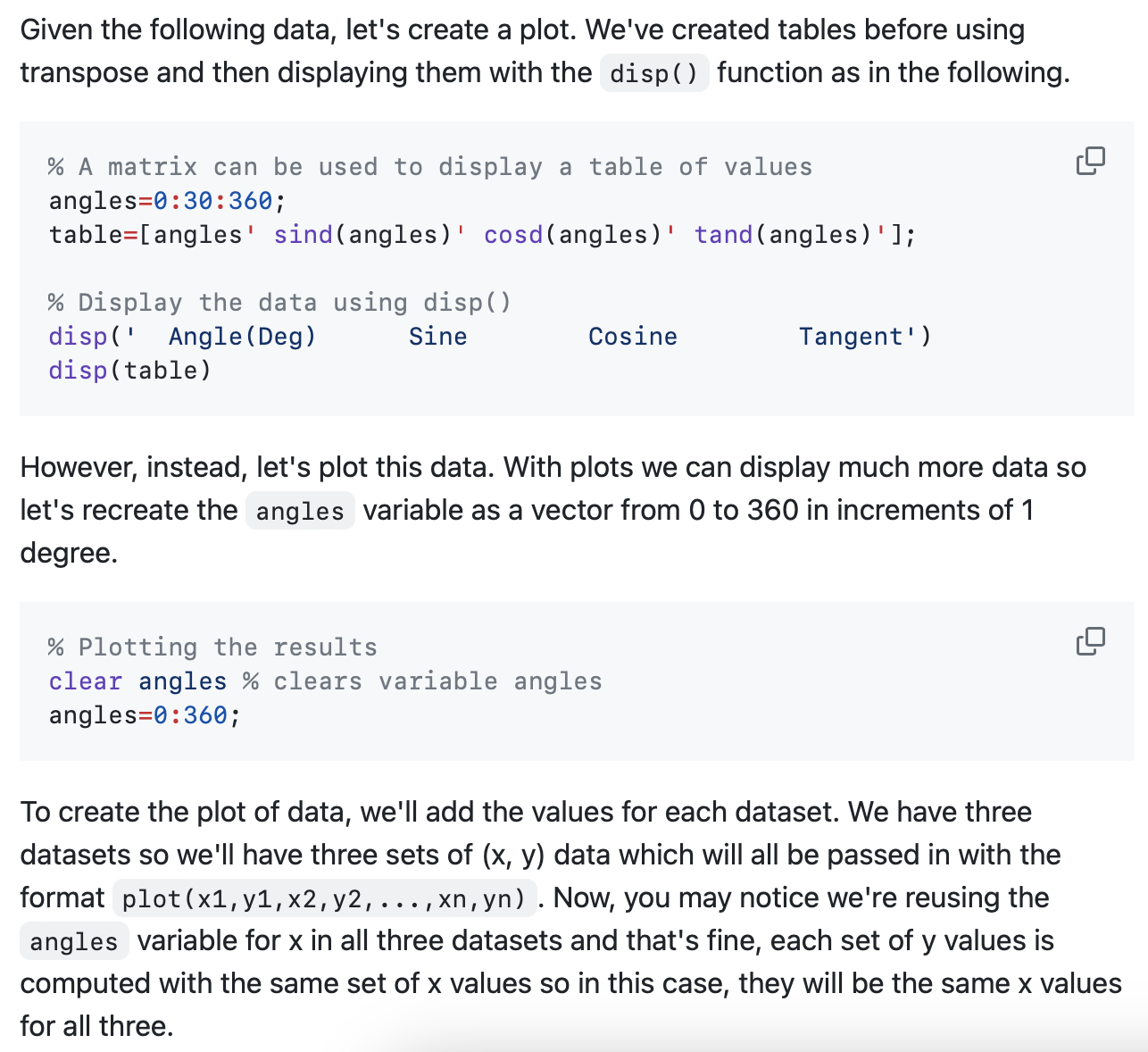Click the 'clear' keyword in second block

click(85, 681)
